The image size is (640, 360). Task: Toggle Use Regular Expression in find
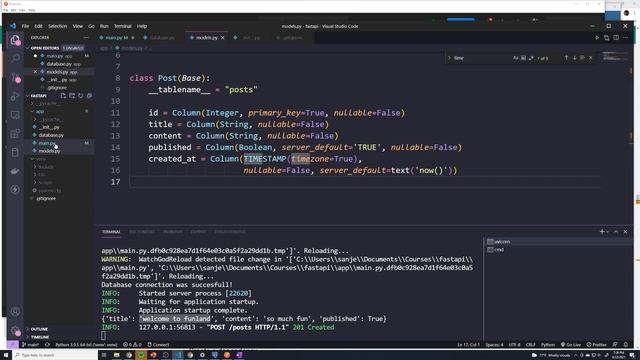tap(531, 58)
